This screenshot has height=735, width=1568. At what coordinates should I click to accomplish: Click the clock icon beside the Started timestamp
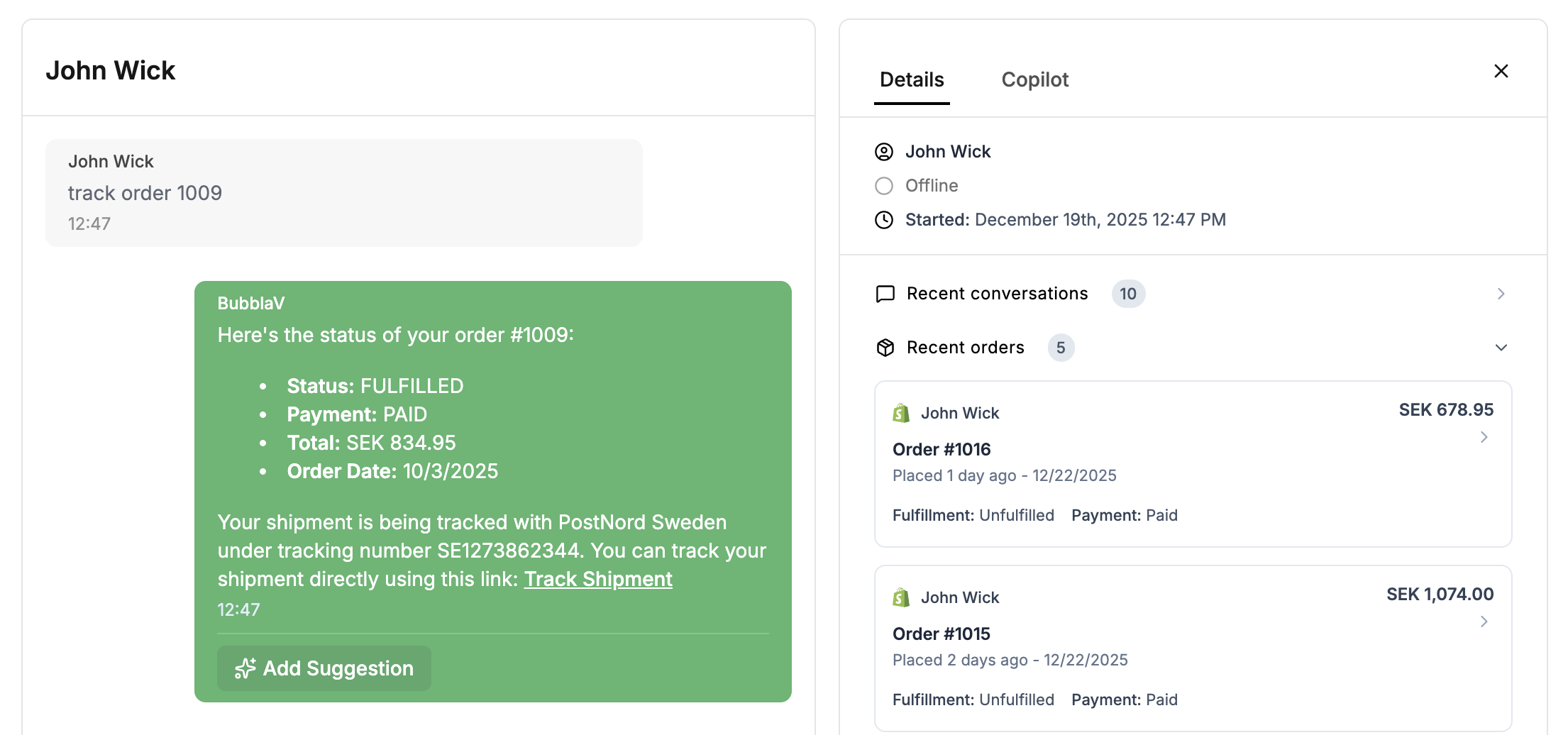[883, 220]
